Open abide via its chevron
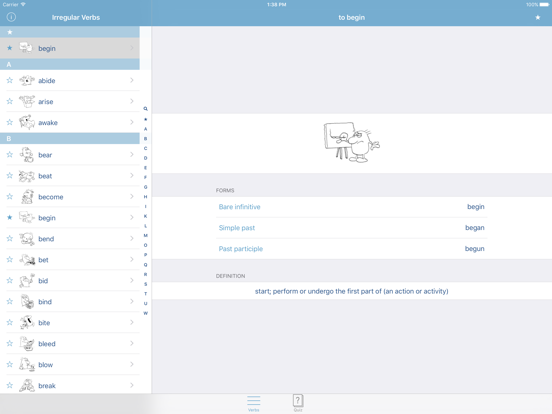552x414 pixels. pyautogui.click(x=132, y=80)
